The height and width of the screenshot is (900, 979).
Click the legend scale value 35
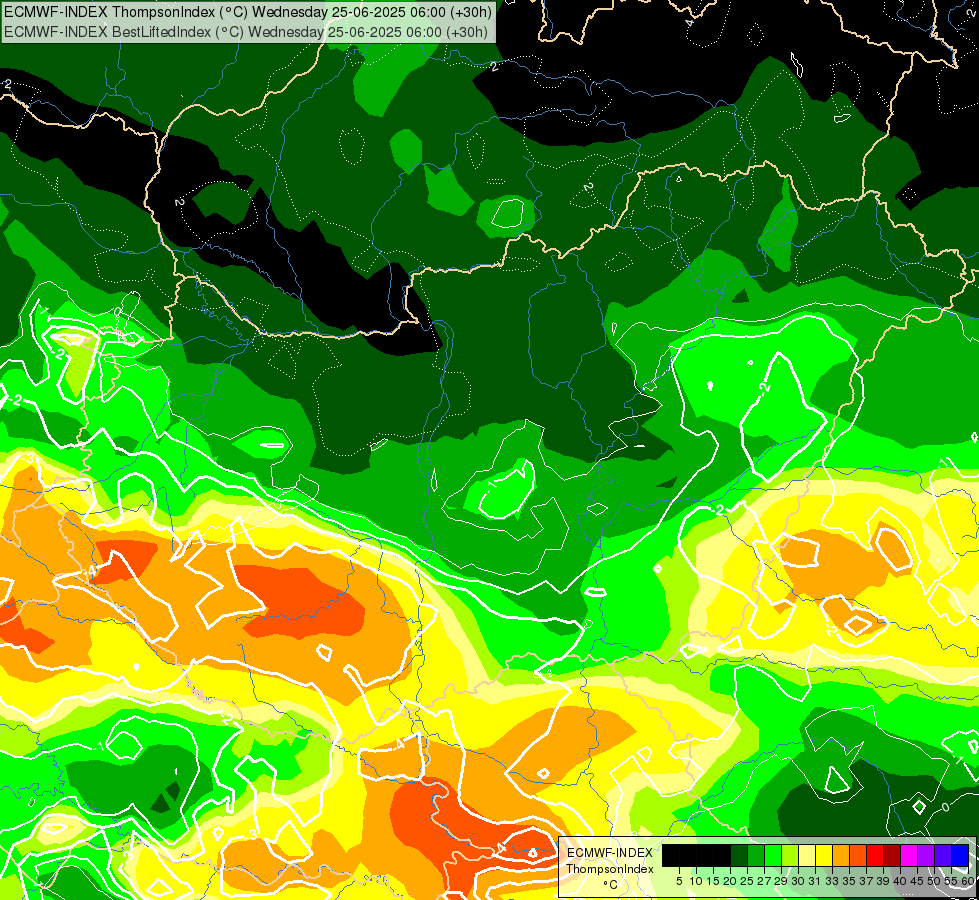click(849, 881)
